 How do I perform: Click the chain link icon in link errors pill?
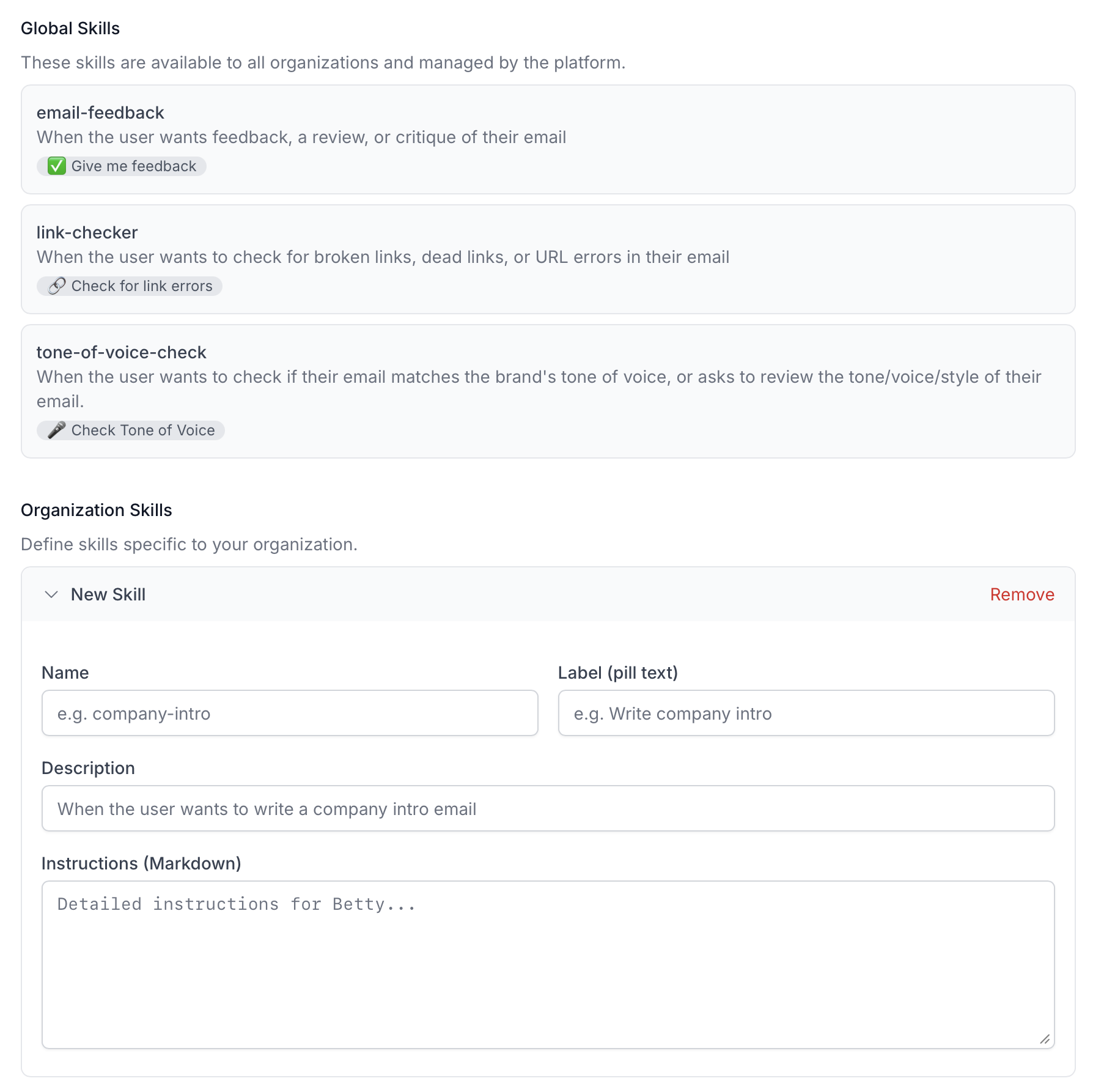pos(56,286)
